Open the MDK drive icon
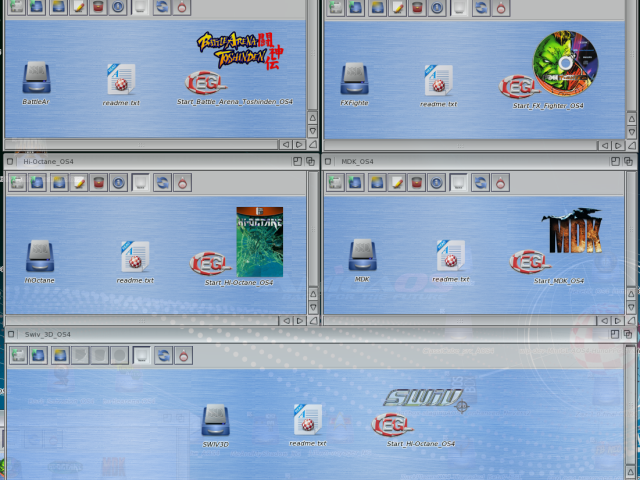 coord(362,256)
